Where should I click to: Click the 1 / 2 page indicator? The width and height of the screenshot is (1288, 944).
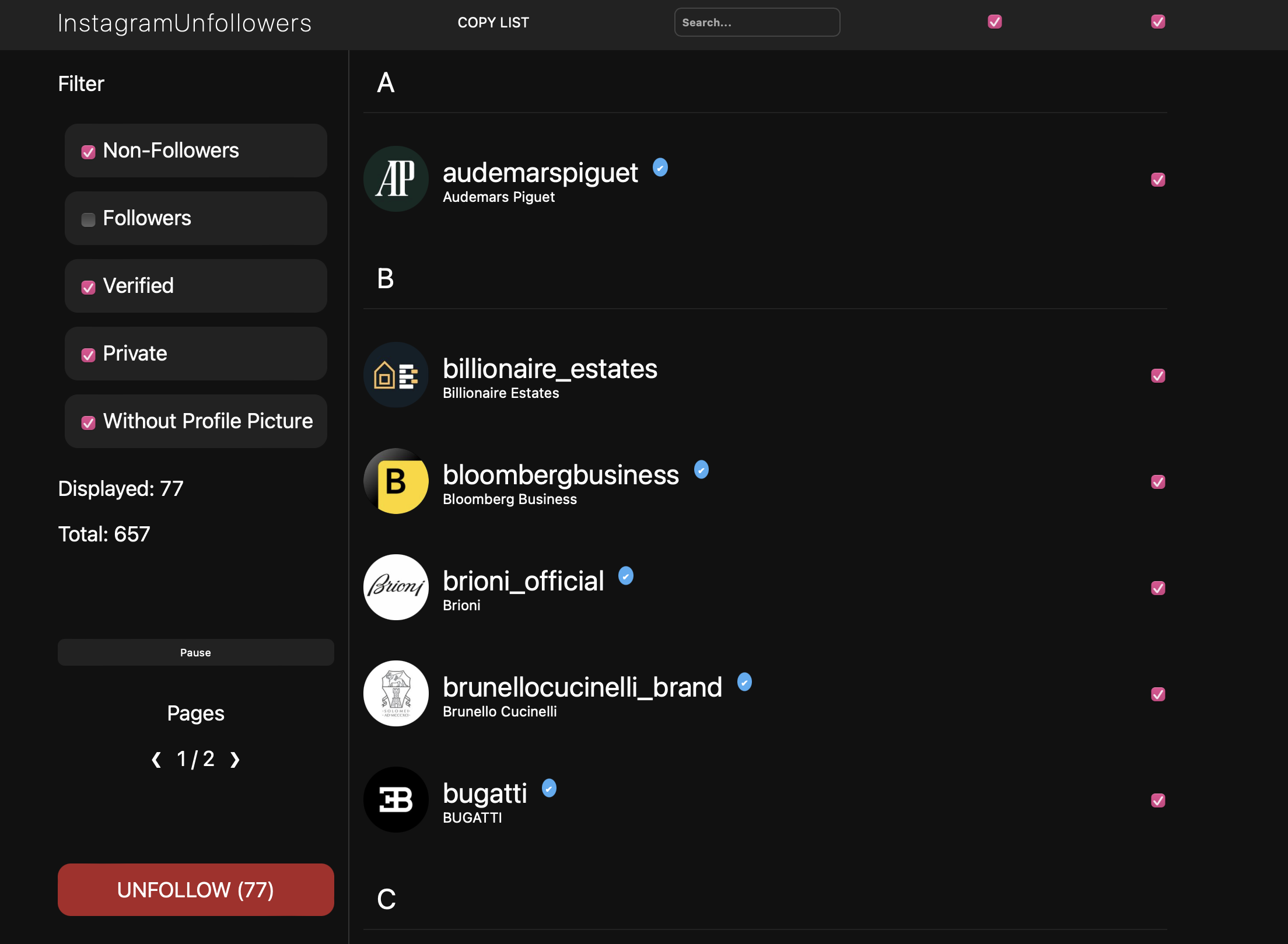[195, 759]
